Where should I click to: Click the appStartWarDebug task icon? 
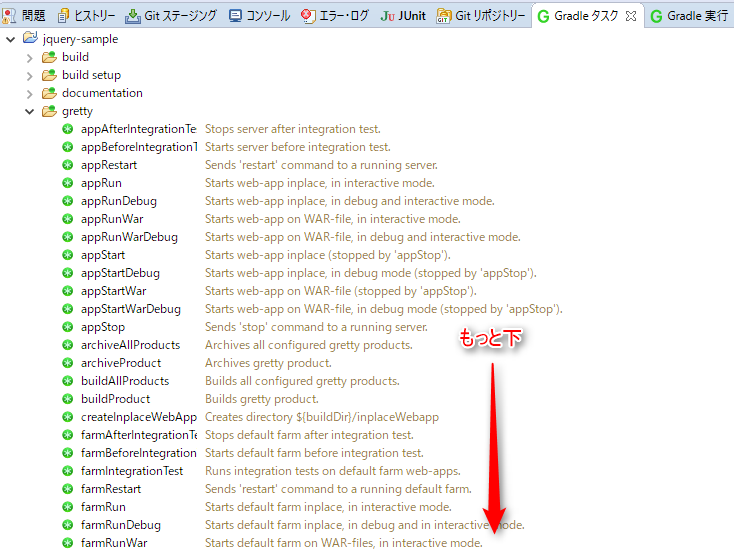[68, 309]
